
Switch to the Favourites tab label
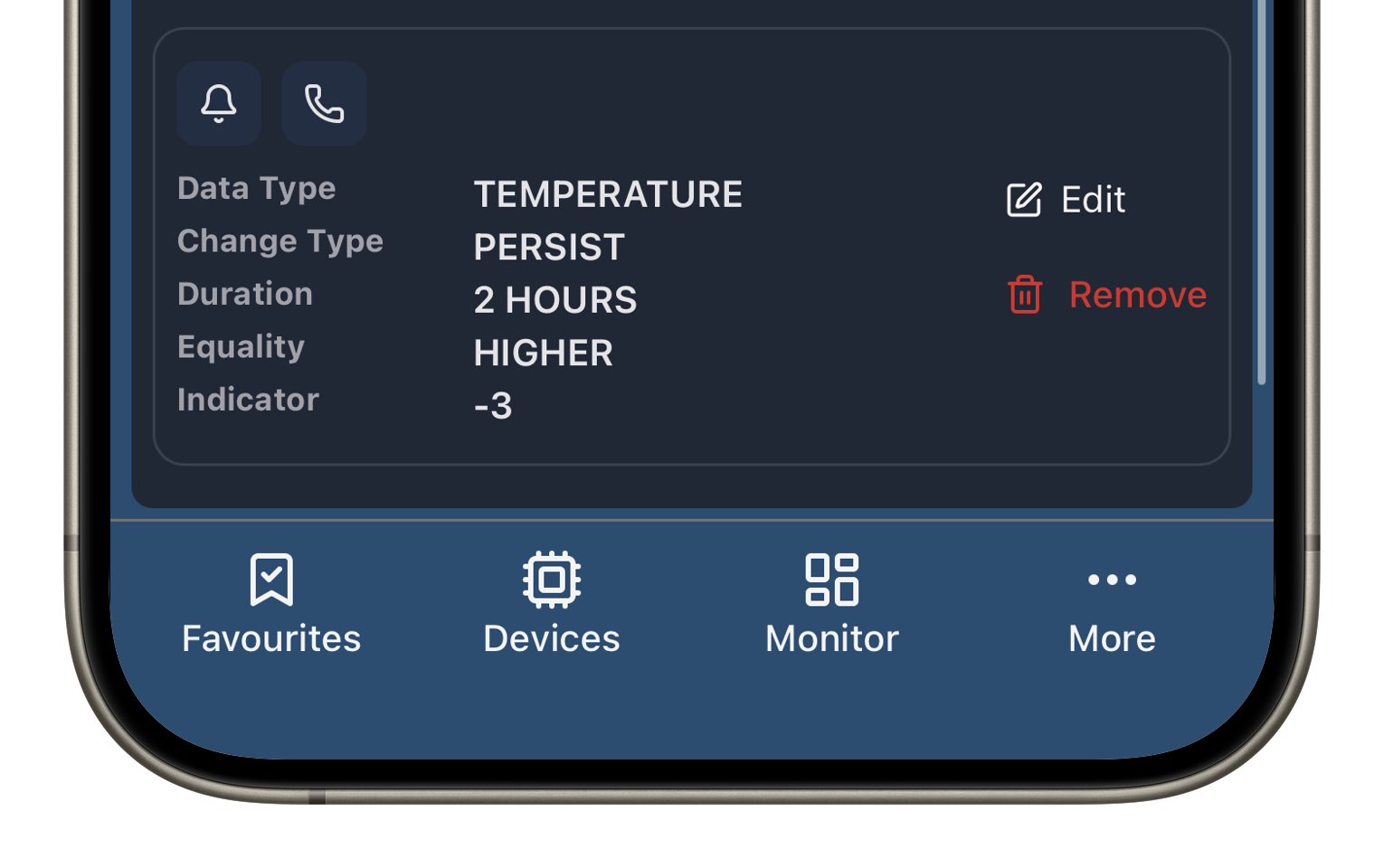[x=271, y=639]
